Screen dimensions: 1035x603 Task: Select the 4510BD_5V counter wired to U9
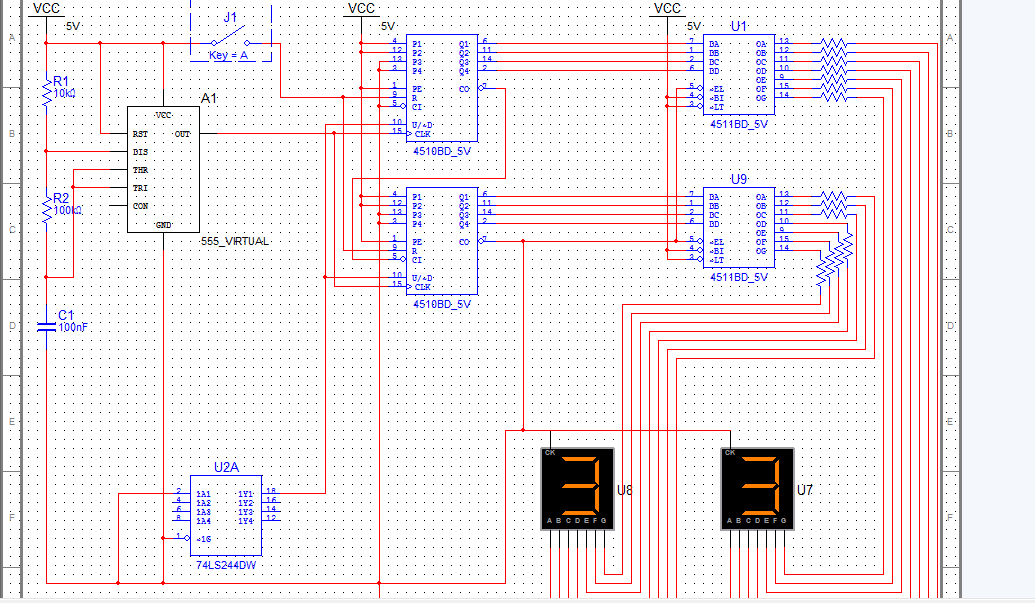pos(442,241)
